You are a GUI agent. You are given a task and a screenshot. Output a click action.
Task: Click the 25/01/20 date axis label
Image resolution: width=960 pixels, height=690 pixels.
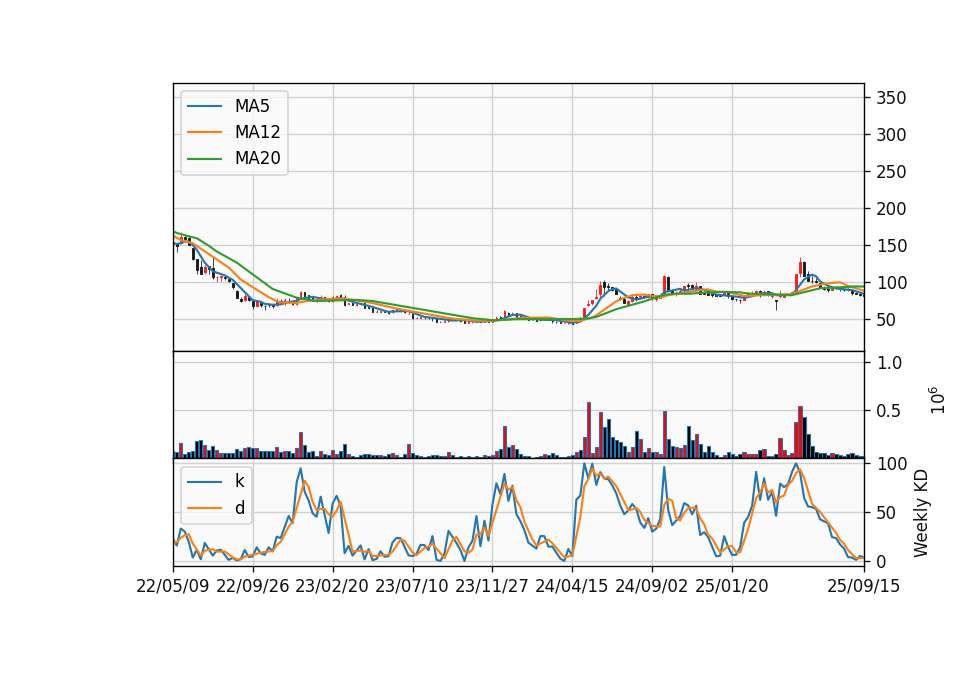click(x=732, y=586)
